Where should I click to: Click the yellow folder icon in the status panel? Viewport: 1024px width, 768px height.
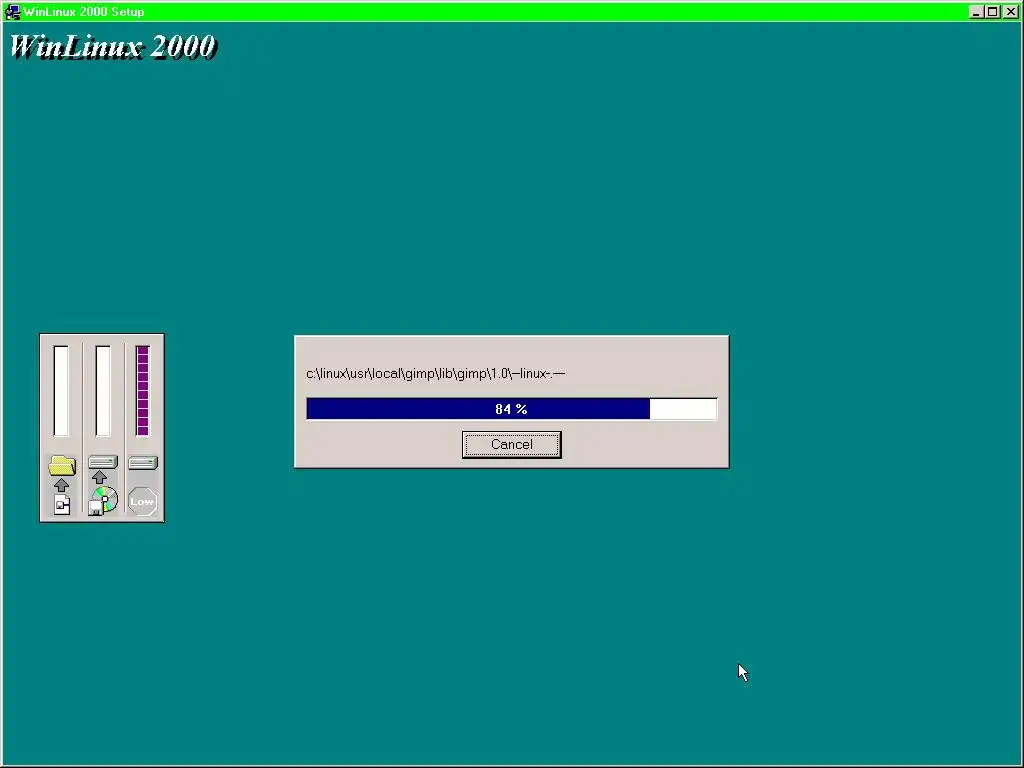coord(62,465)
